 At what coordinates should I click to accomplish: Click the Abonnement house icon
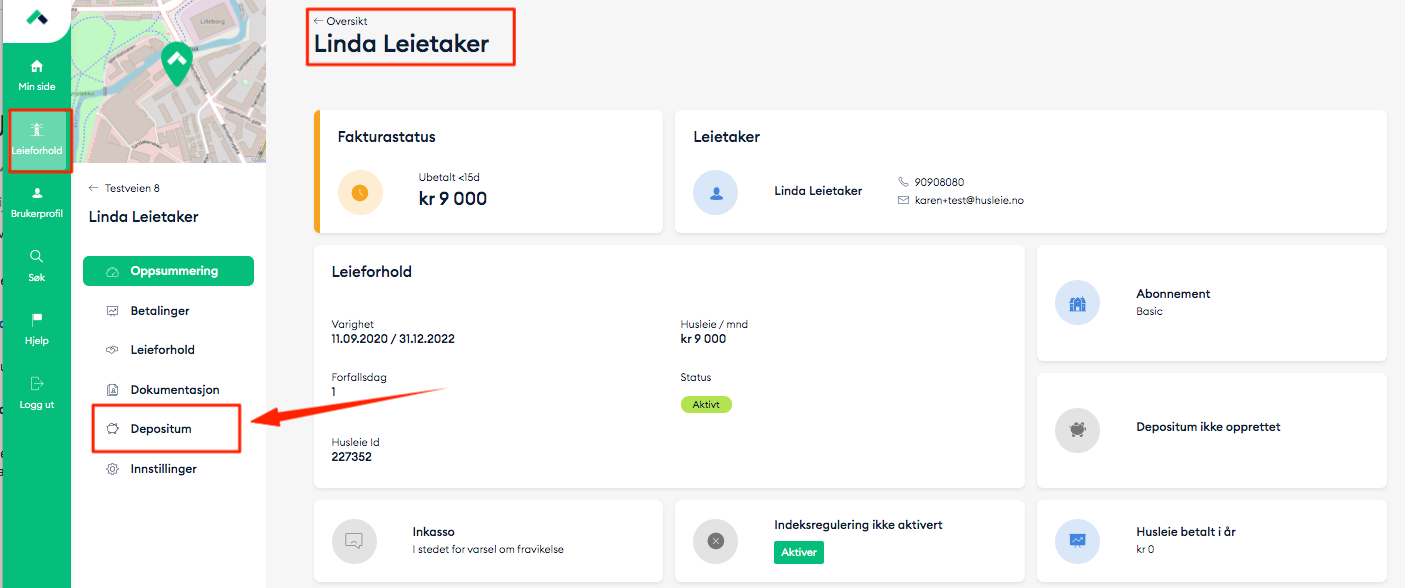pyautogui.click(x=1077, y=303)
